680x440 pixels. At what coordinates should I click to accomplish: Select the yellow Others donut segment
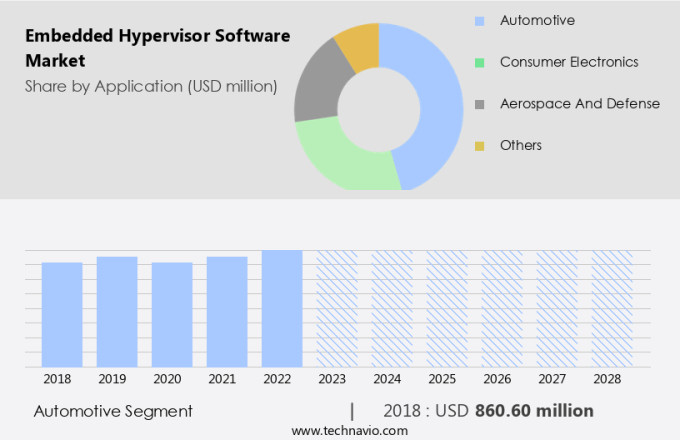click(x=359, y=43)
